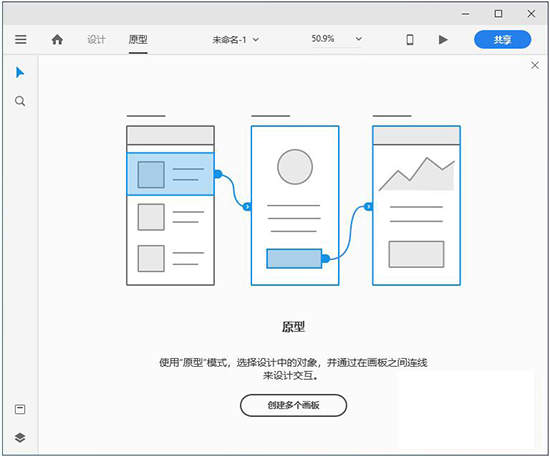
Task: Start desktop preview play button
Action: [x=443, y=39]
